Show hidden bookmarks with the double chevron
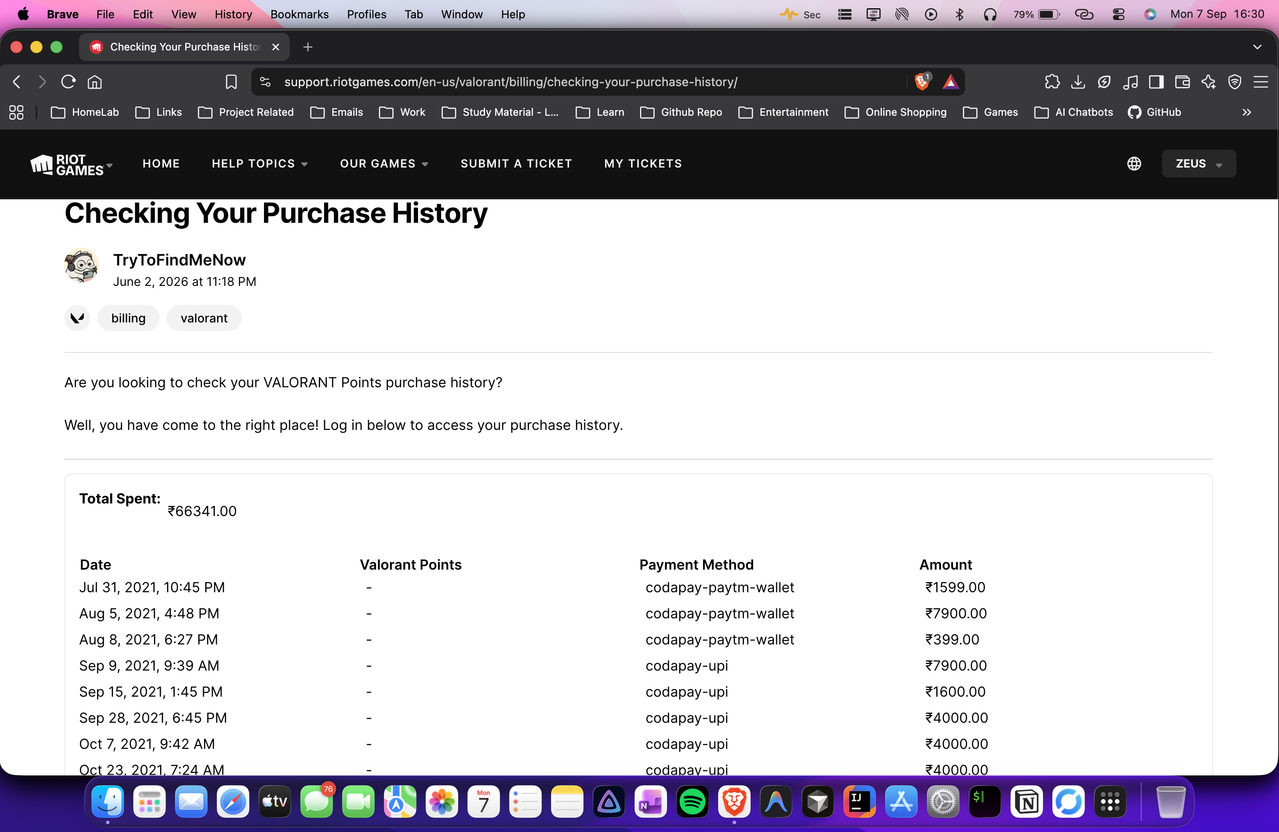 (x=1246, y=112)
